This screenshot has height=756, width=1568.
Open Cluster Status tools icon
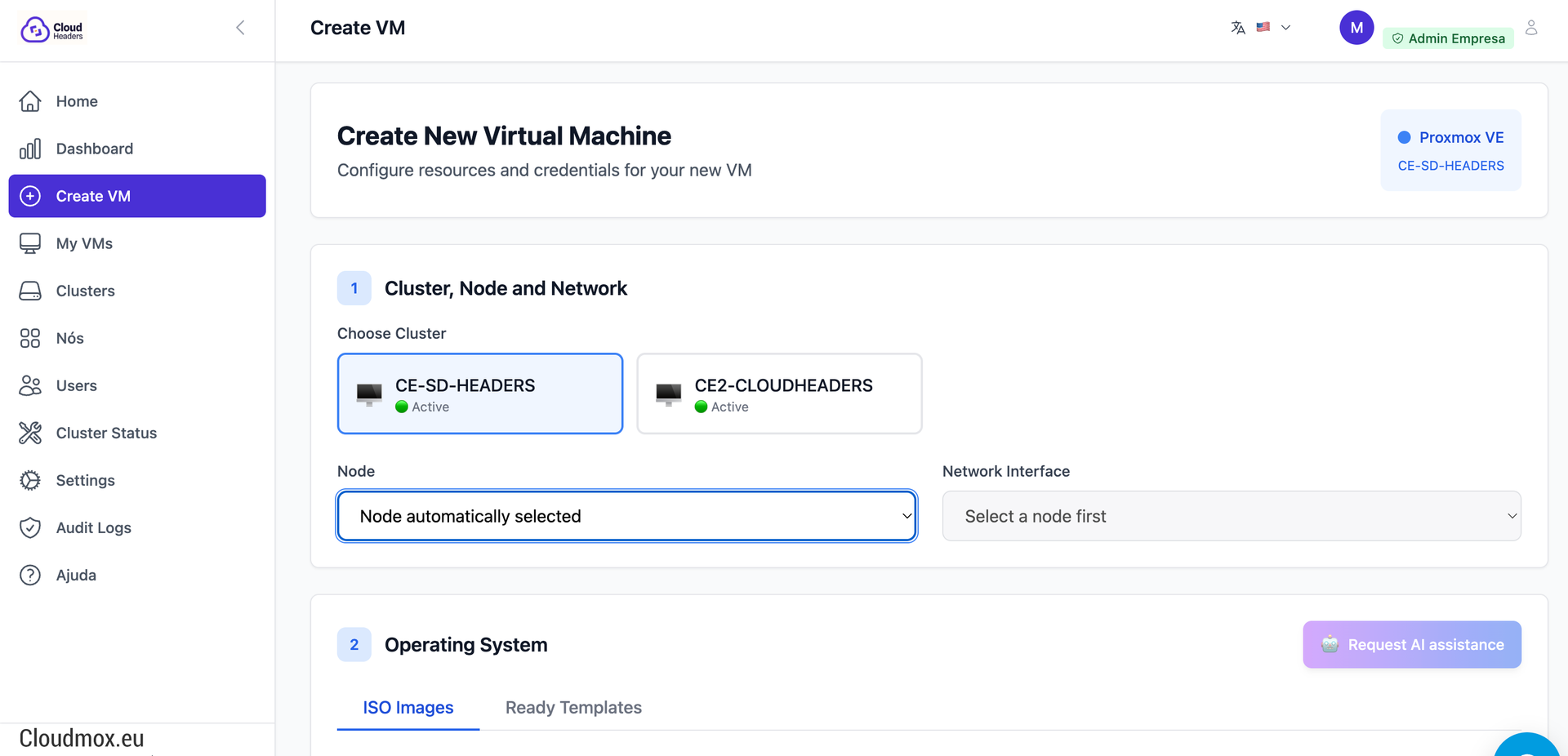(x=30, y=433)
